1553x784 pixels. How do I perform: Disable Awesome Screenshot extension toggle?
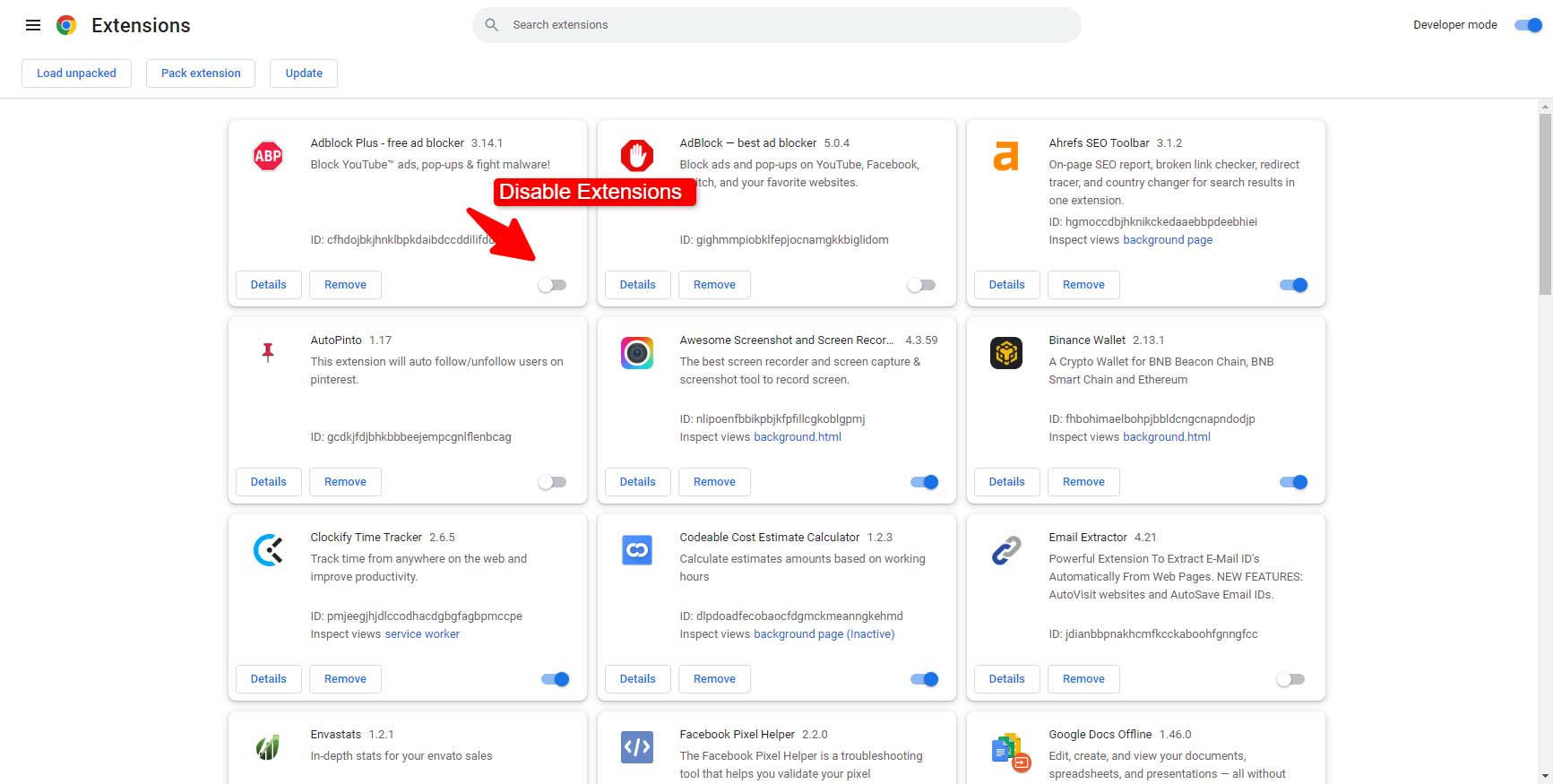click(925, 482)
